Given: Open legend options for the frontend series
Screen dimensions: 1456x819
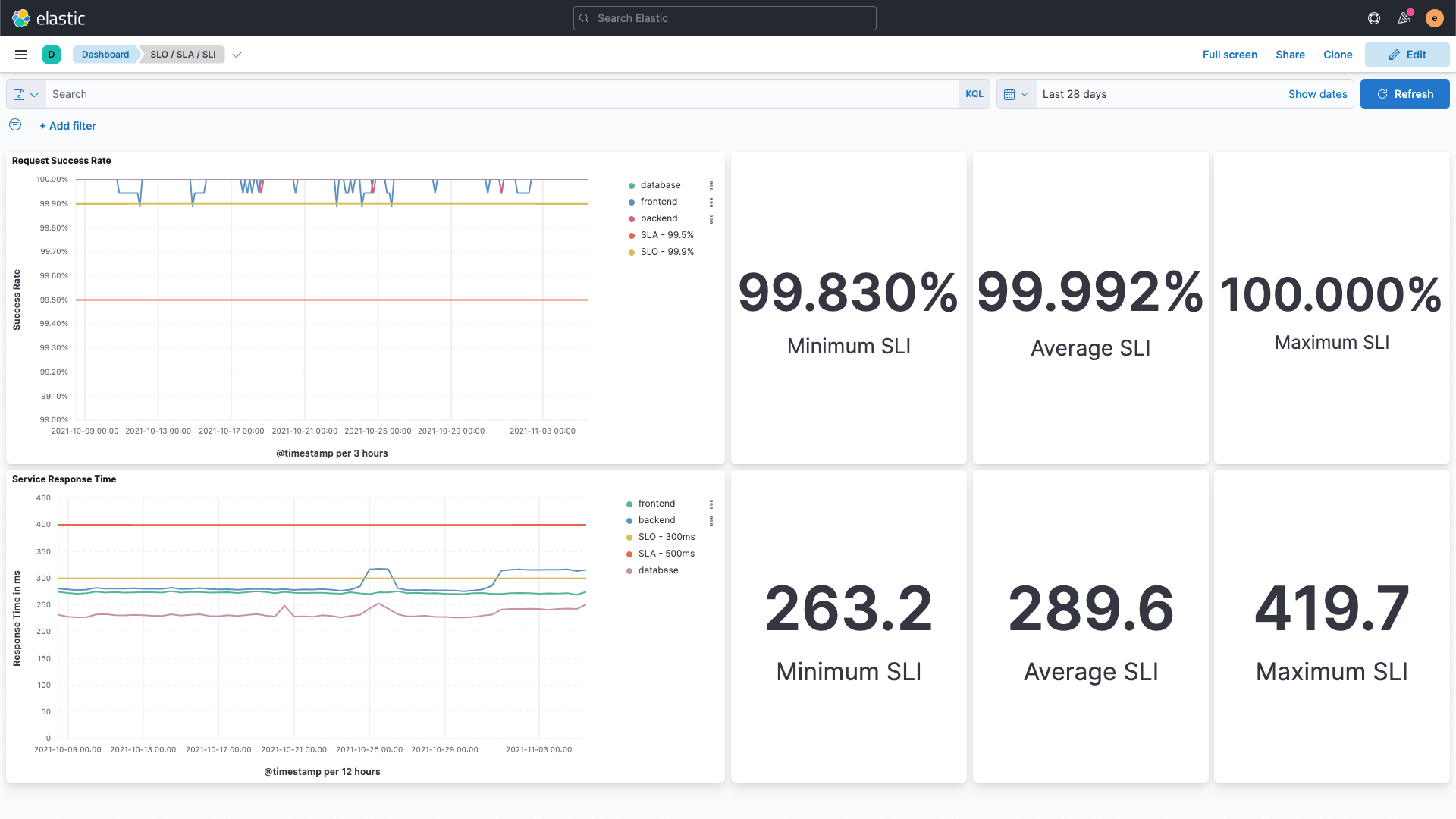Looking at the screenshot, I should [x=711, y=202].
